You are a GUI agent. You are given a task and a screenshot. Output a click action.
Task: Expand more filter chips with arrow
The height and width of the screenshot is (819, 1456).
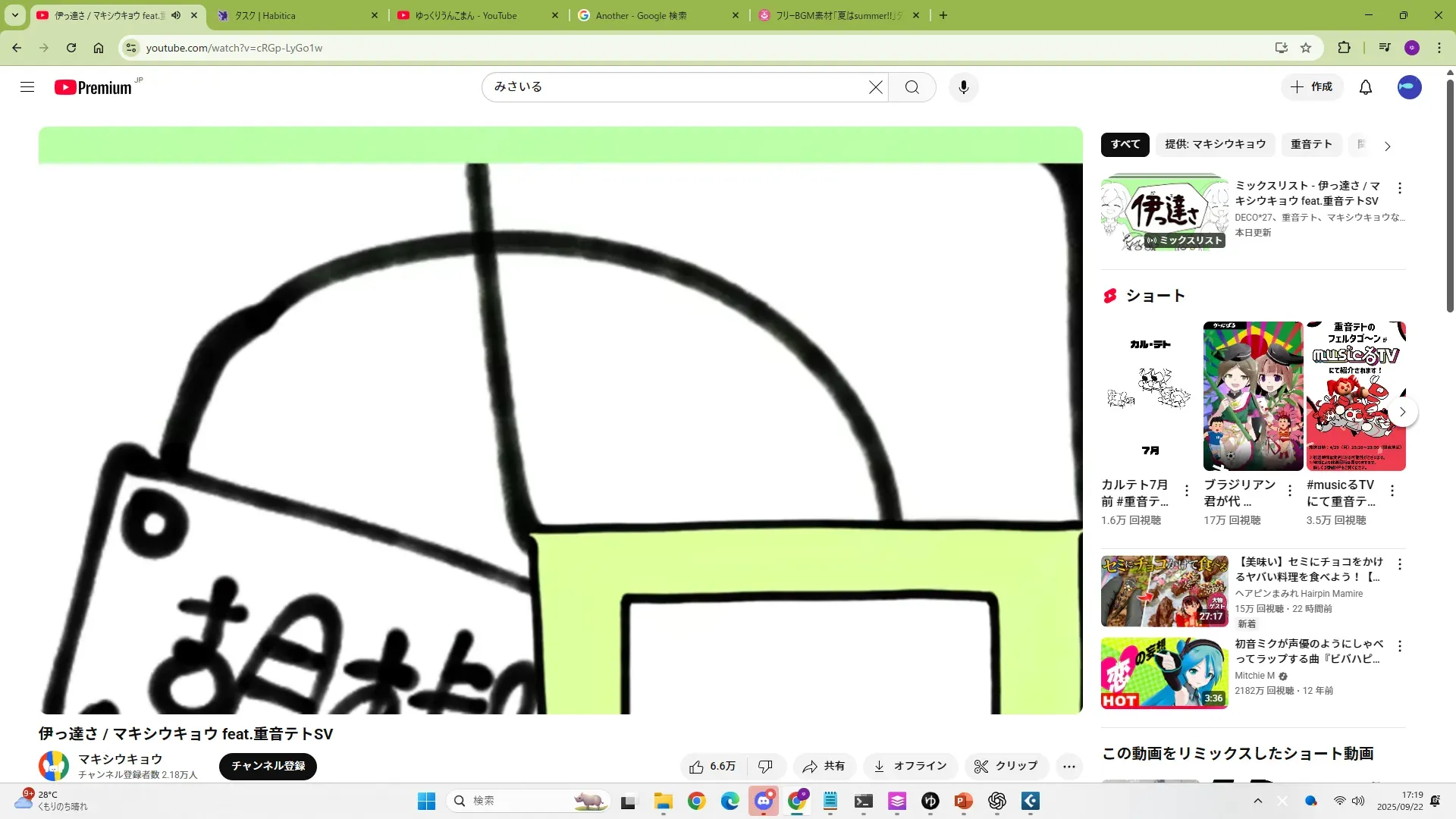tap(1387, 146)
